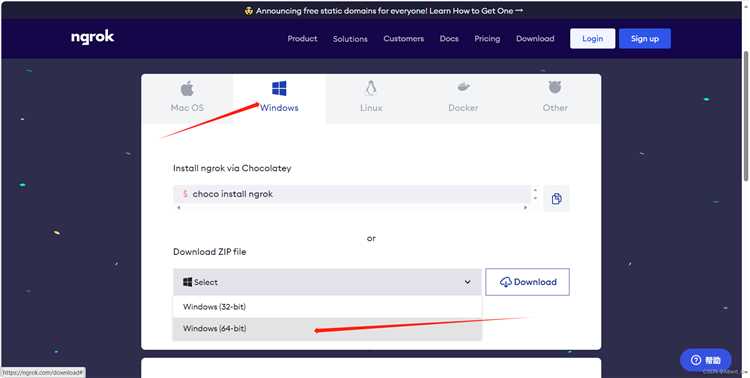Choose Windows (64-bit) option
This screenshot has height=378, width=750.
327,329
